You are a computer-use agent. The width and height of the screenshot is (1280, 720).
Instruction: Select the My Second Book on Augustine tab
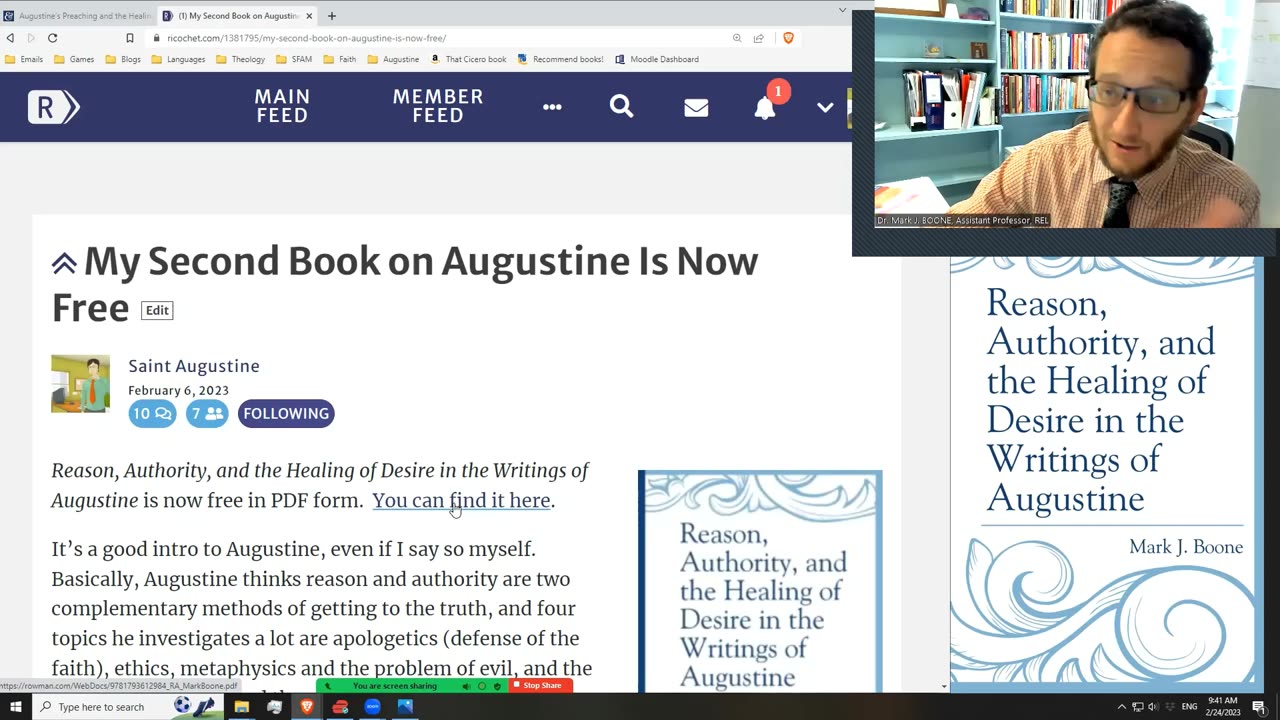tap(238, 16)
